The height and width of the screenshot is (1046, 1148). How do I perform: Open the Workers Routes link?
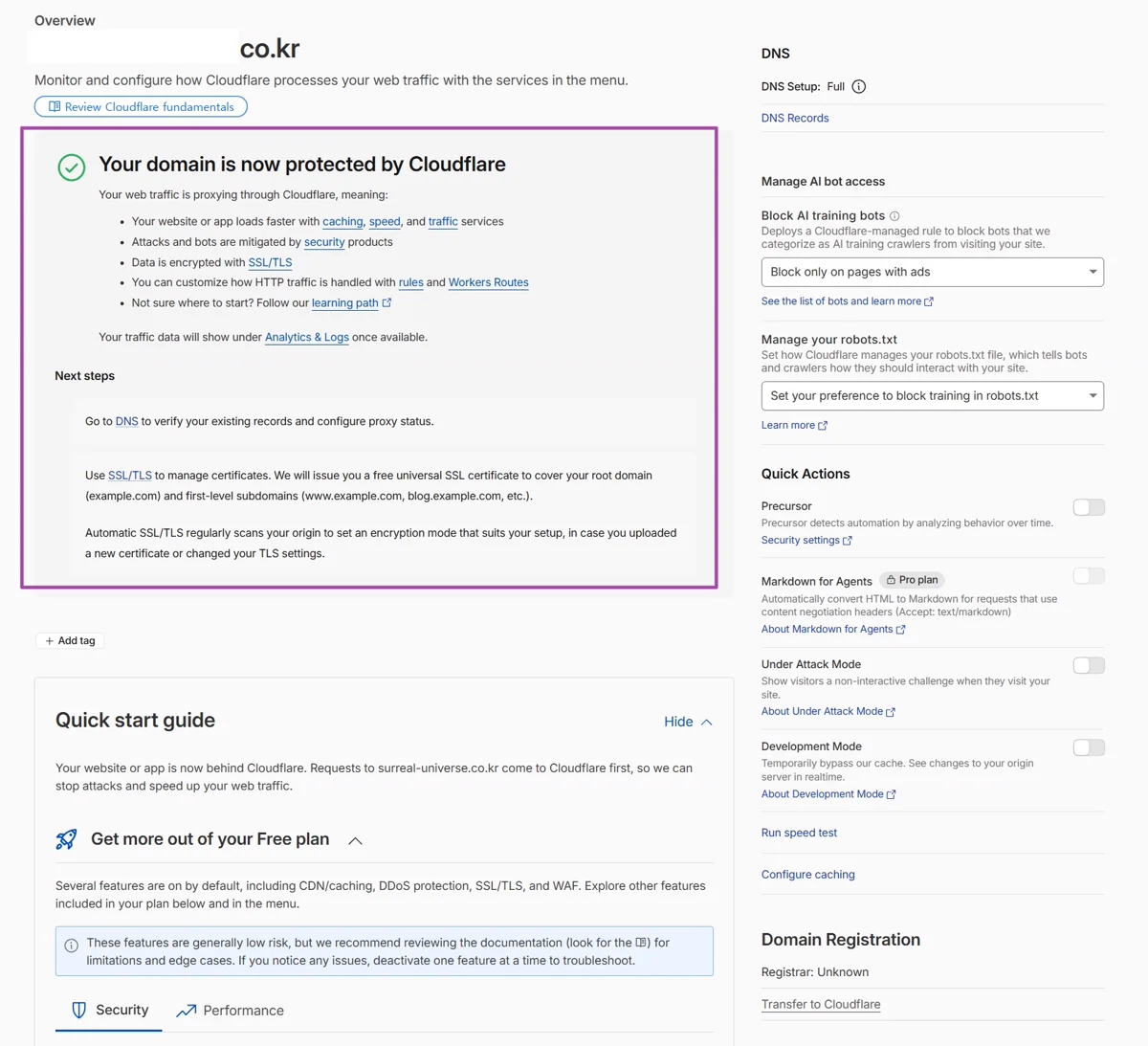(x=488, y=282)
